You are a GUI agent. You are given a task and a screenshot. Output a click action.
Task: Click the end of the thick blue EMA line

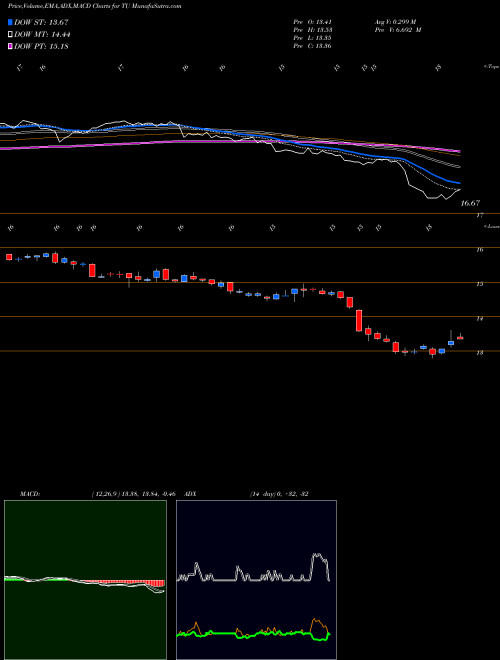(459, 183)
